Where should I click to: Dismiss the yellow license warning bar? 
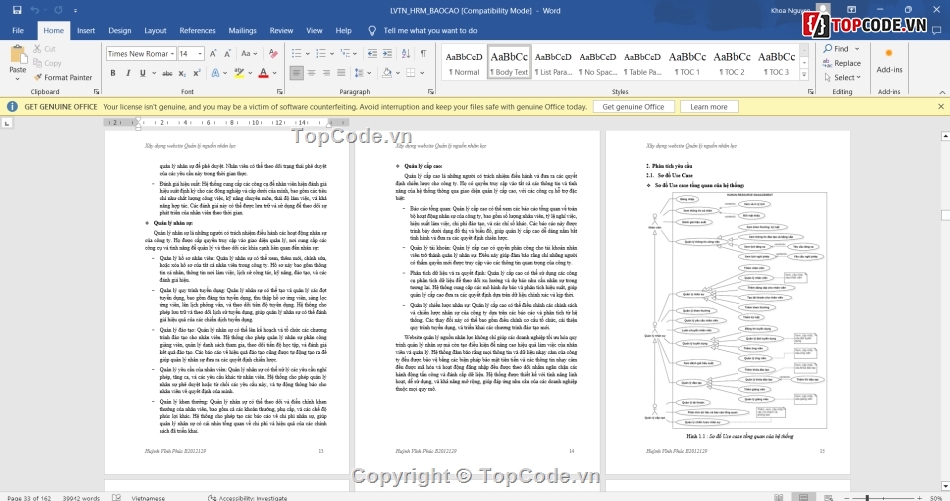pos(940,107)
